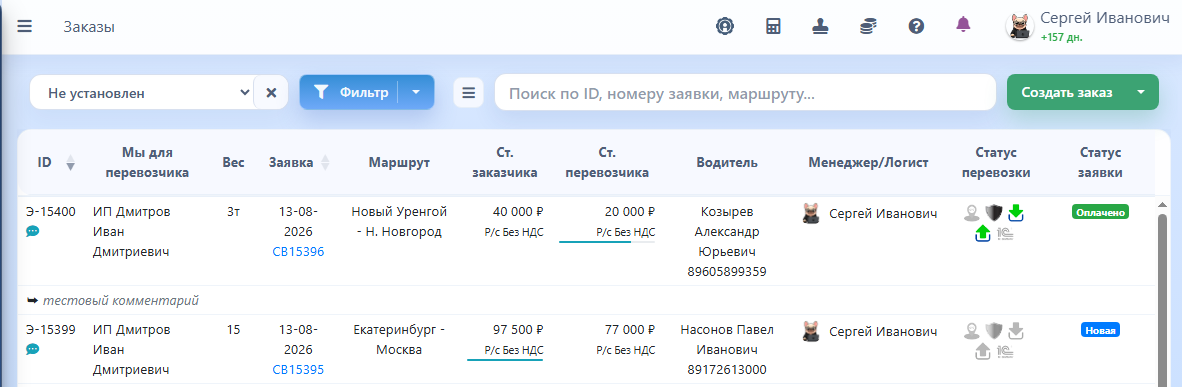
Task: Click the Водитель column header
Action: 727,162
